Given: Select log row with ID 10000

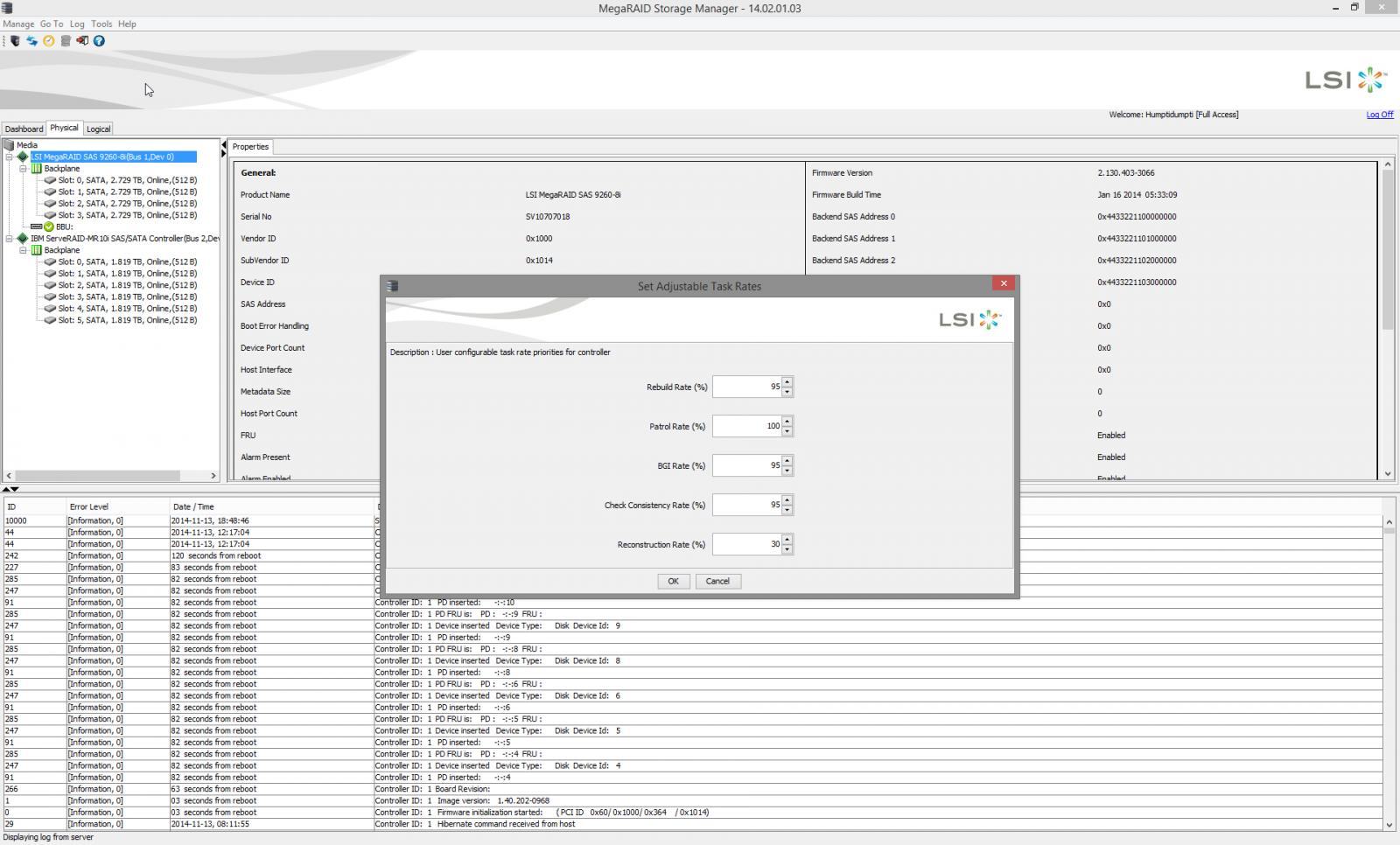Looking at the screenshot, I should 691,520.
